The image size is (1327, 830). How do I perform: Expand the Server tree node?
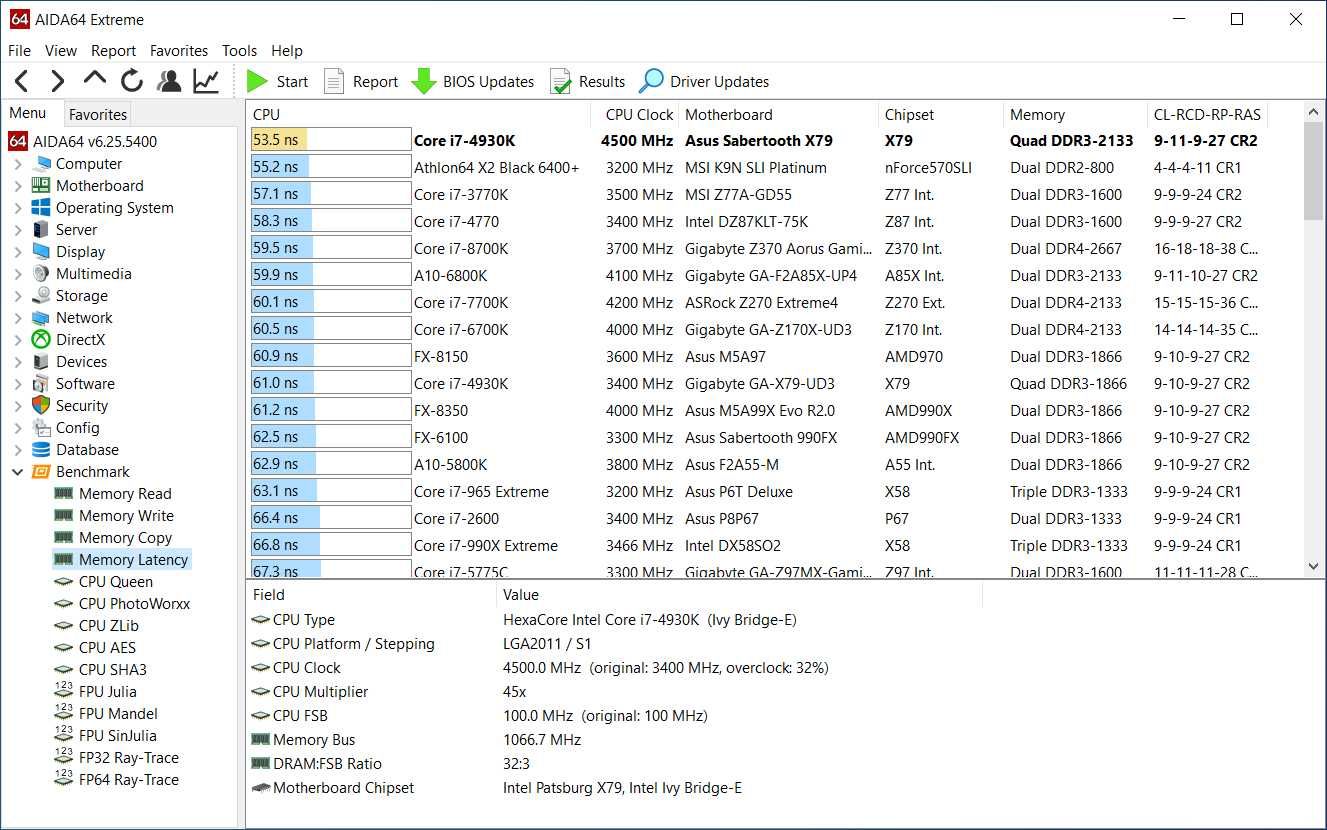coord(18,230)
